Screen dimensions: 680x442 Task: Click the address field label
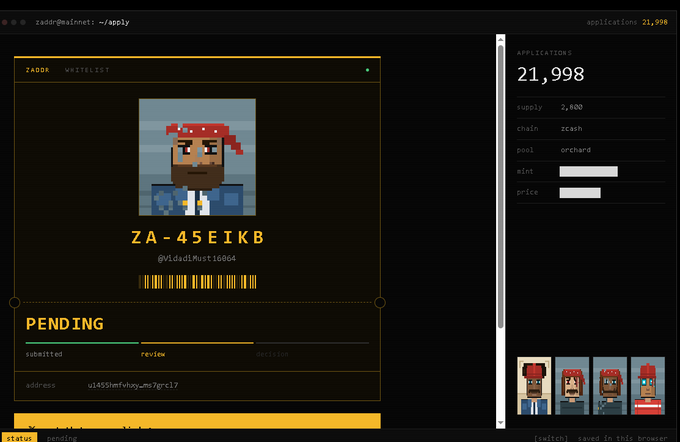tap(40, 385)
